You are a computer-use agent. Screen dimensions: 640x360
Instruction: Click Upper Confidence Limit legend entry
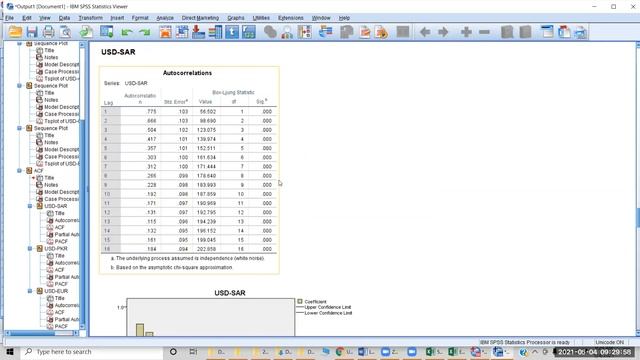(328, 307)
